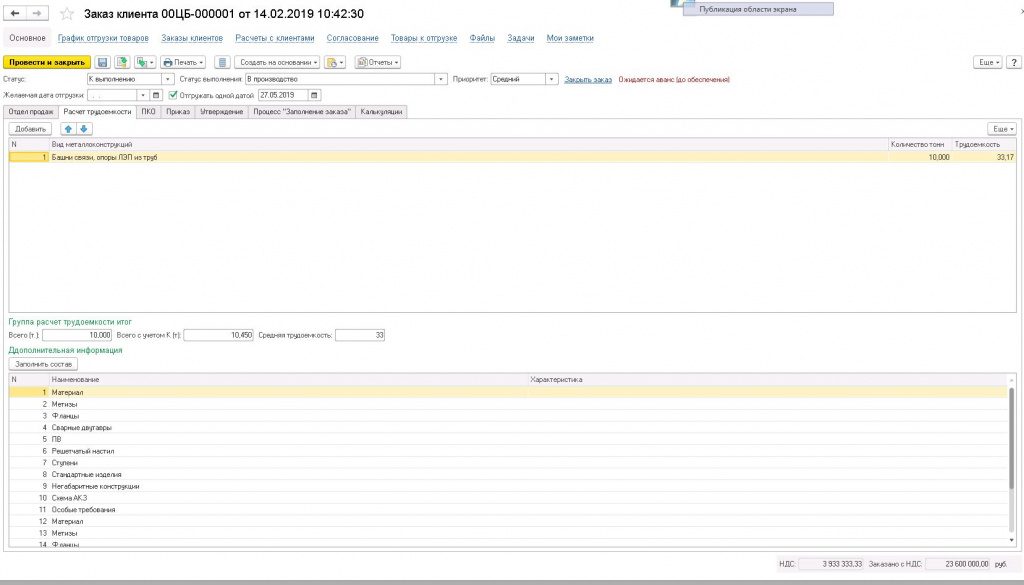Click the Всего (т.) input field
1024x585 pixels.
77,335
